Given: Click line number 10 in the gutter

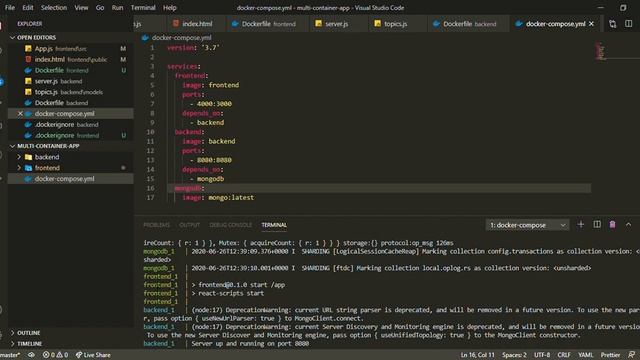Looking at the screenshot, I should (x=150, y=132).
